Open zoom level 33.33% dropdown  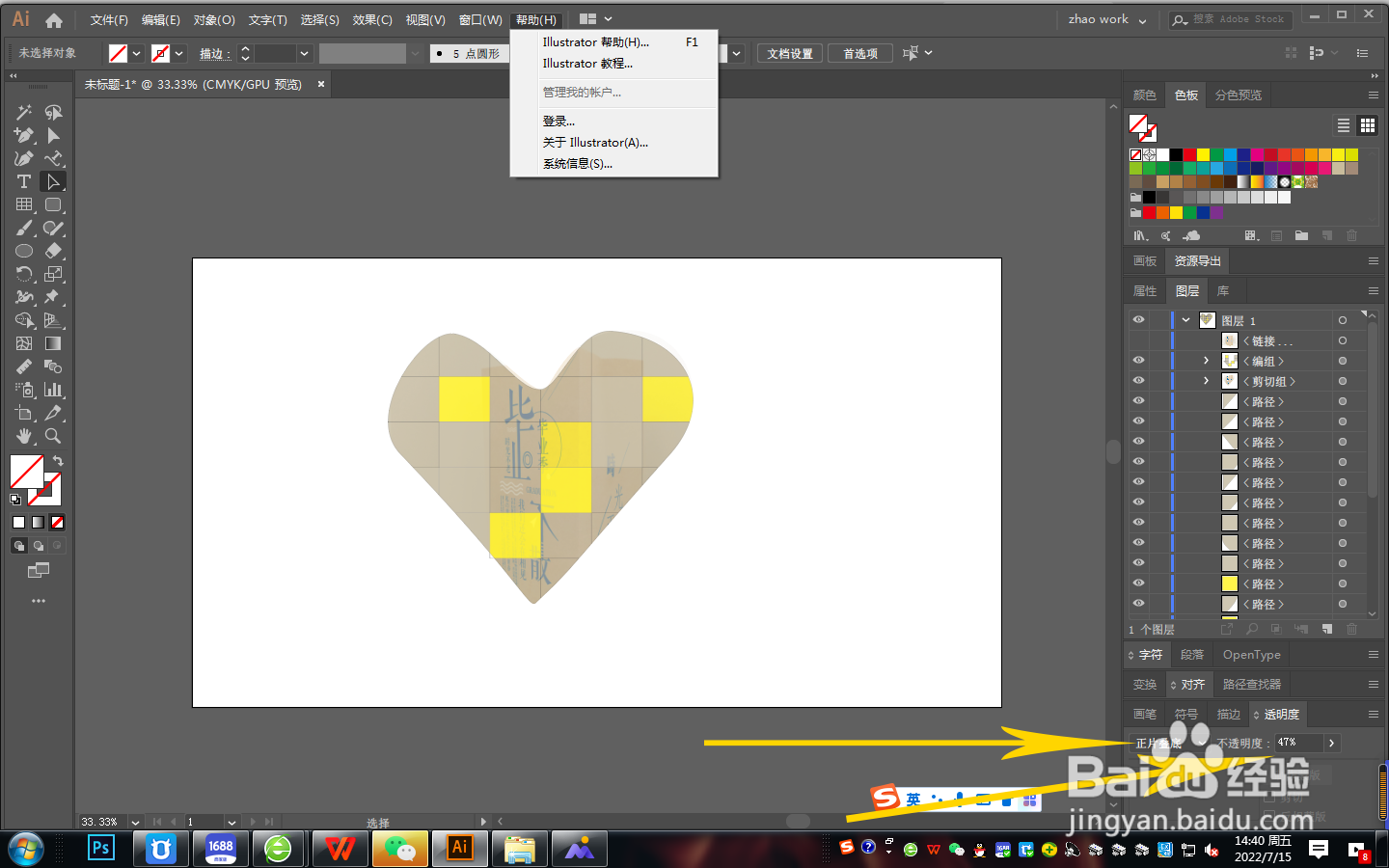[x=136, y=823]
